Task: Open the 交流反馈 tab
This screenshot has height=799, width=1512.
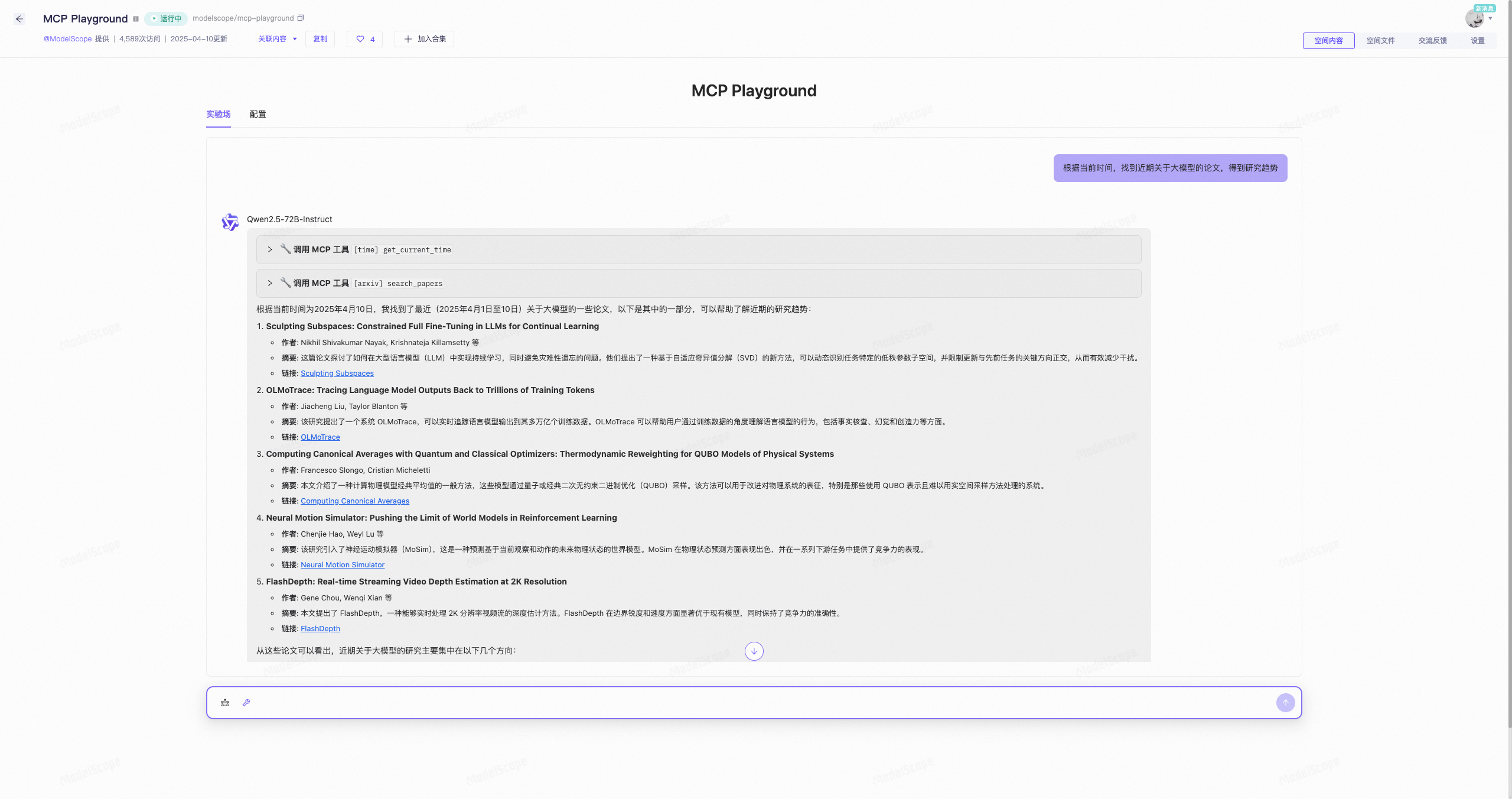Action: [x=1432, y=41]
